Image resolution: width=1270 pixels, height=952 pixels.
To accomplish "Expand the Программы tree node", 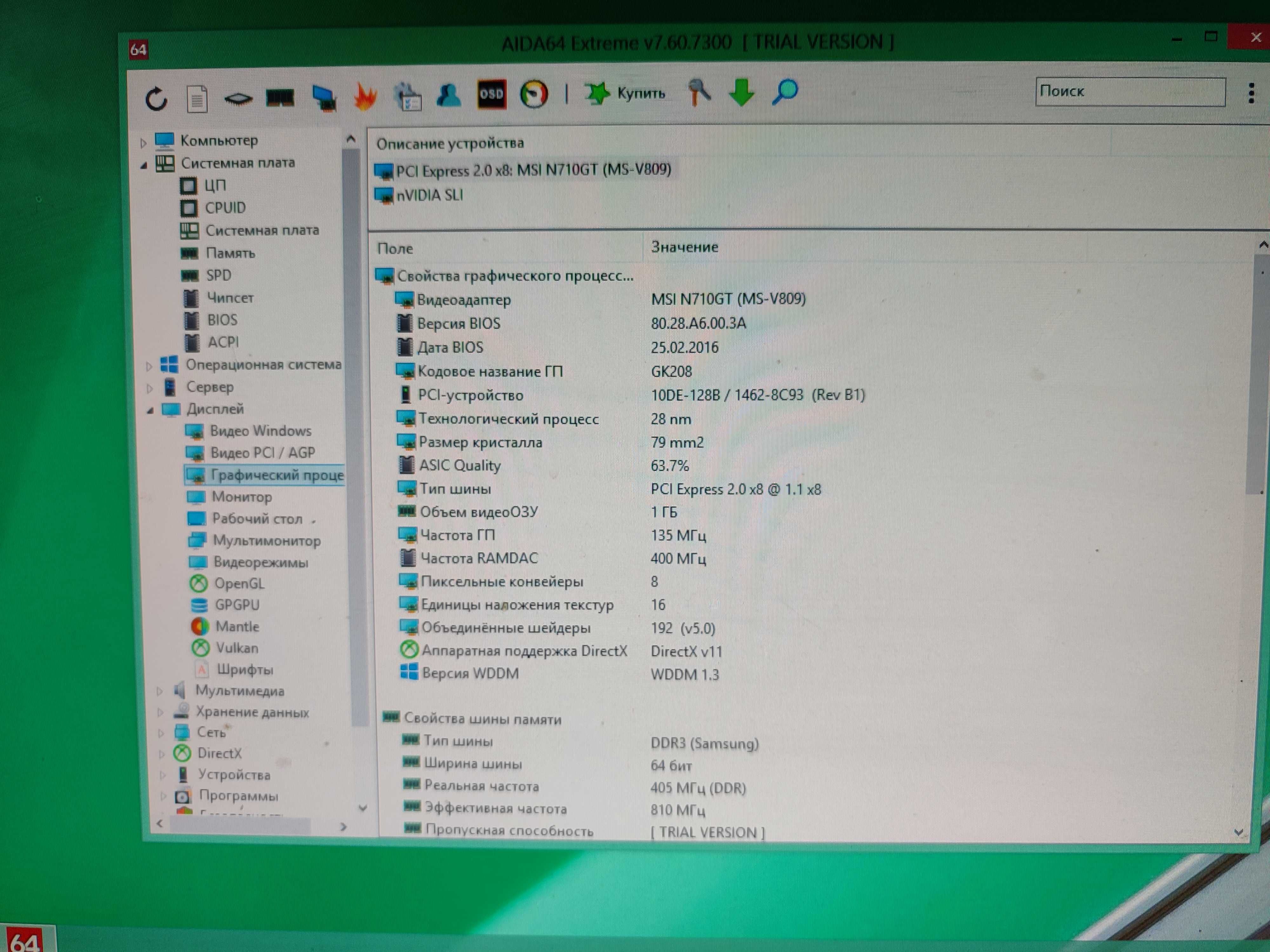I will (x=163, y=797).
